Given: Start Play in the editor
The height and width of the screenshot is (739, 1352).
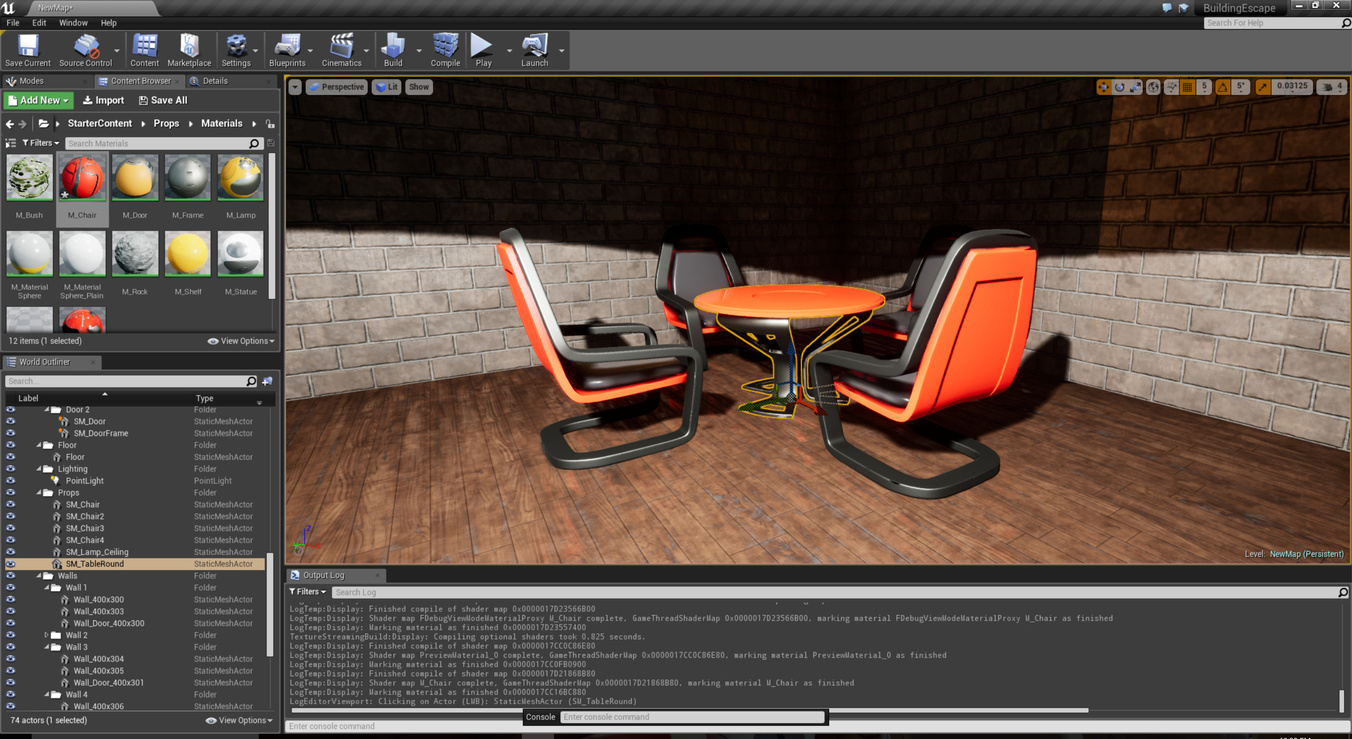Looking at the screenshot, I should (x=483, y=50).
